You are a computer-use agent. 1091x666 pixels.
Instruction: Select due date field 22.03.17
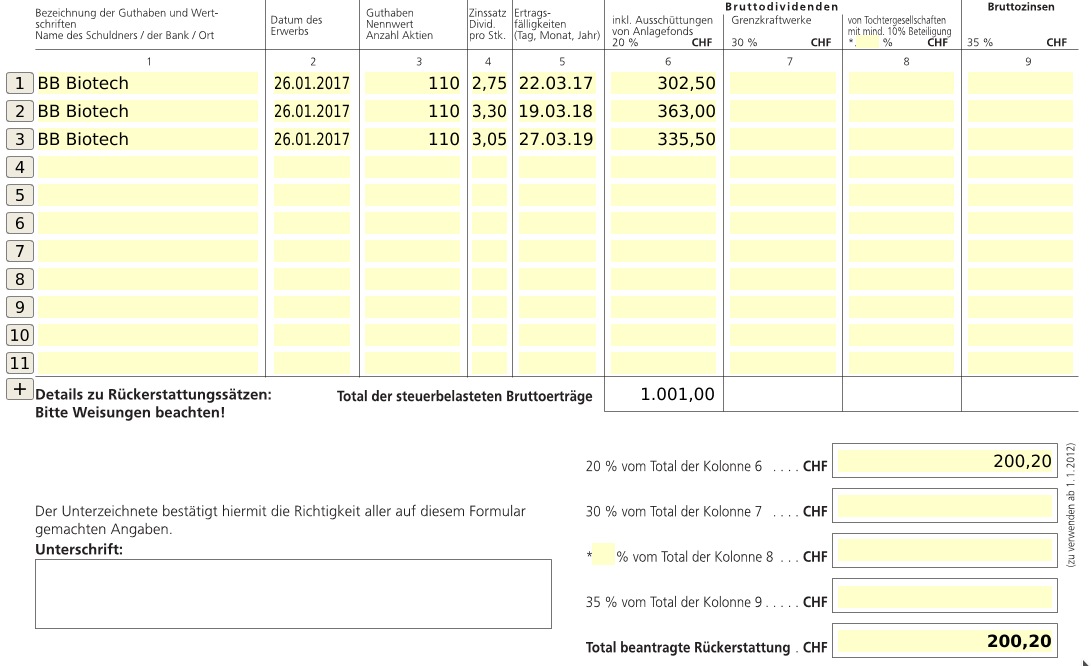pyautogui.click(x=557, y=84)
